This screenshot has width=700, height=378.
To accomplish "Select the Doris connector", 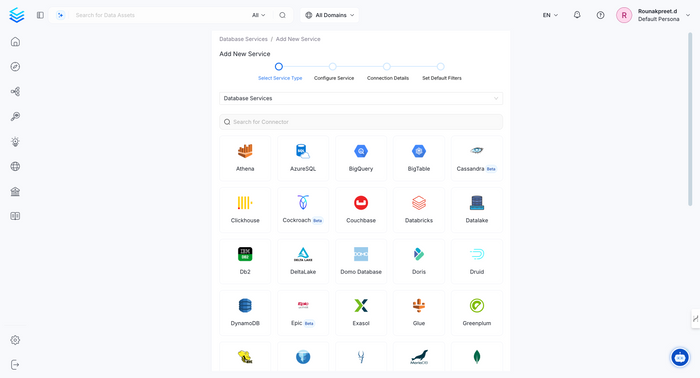I will [x=419, y=262].
